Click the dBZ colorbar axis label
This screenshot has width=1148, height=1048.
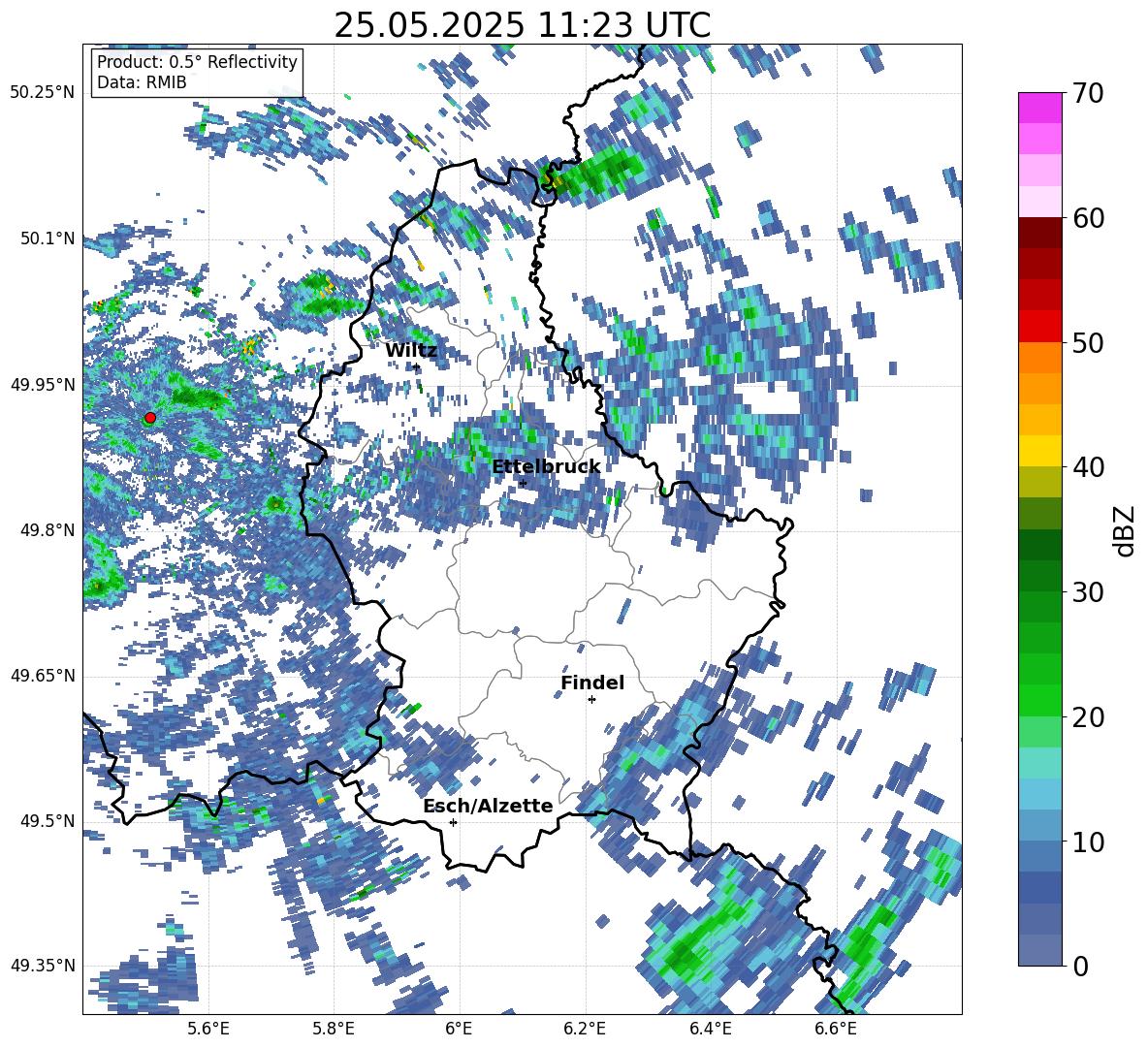click(1125, 530)
